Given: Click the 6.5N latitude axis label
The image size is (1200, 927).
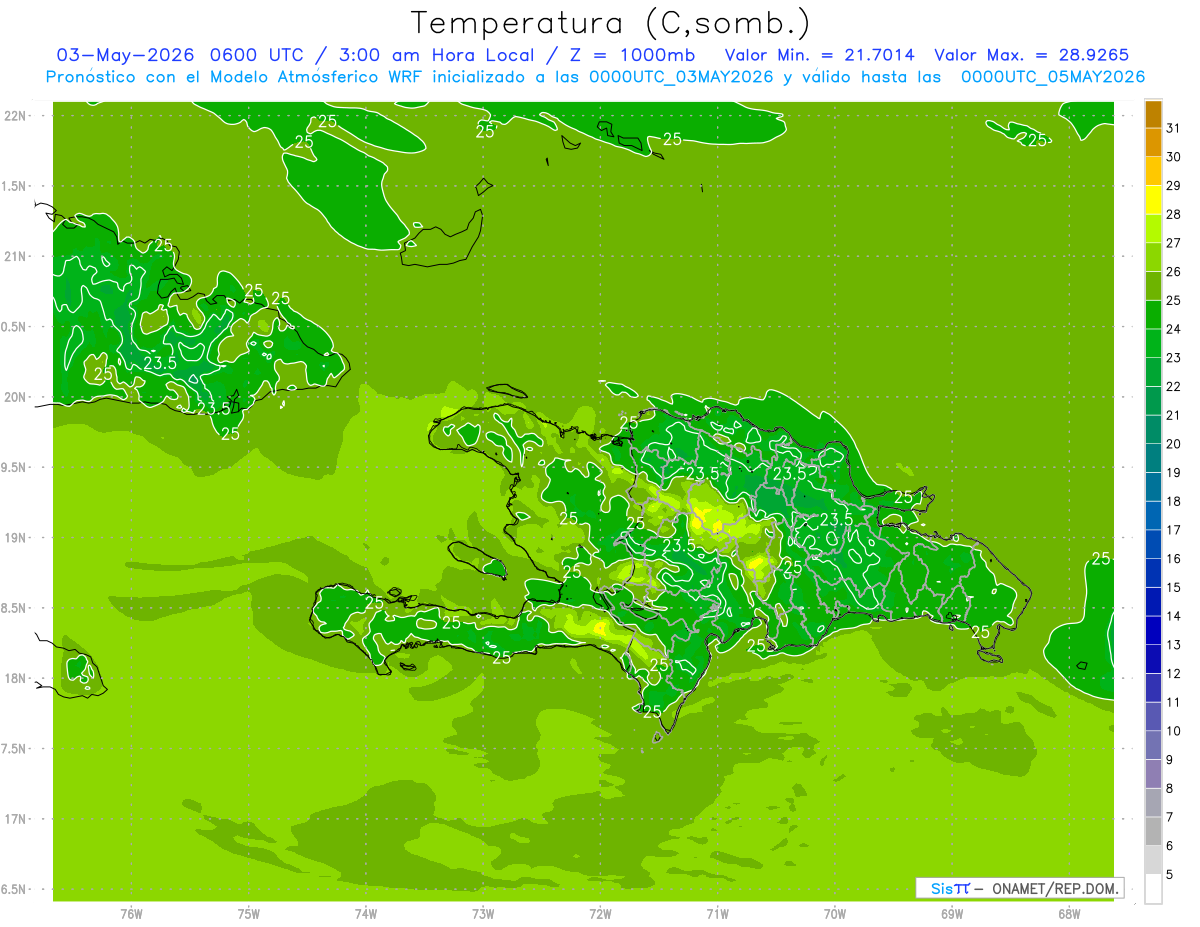Looking at the screenshot, I should [x=15, y=889].
